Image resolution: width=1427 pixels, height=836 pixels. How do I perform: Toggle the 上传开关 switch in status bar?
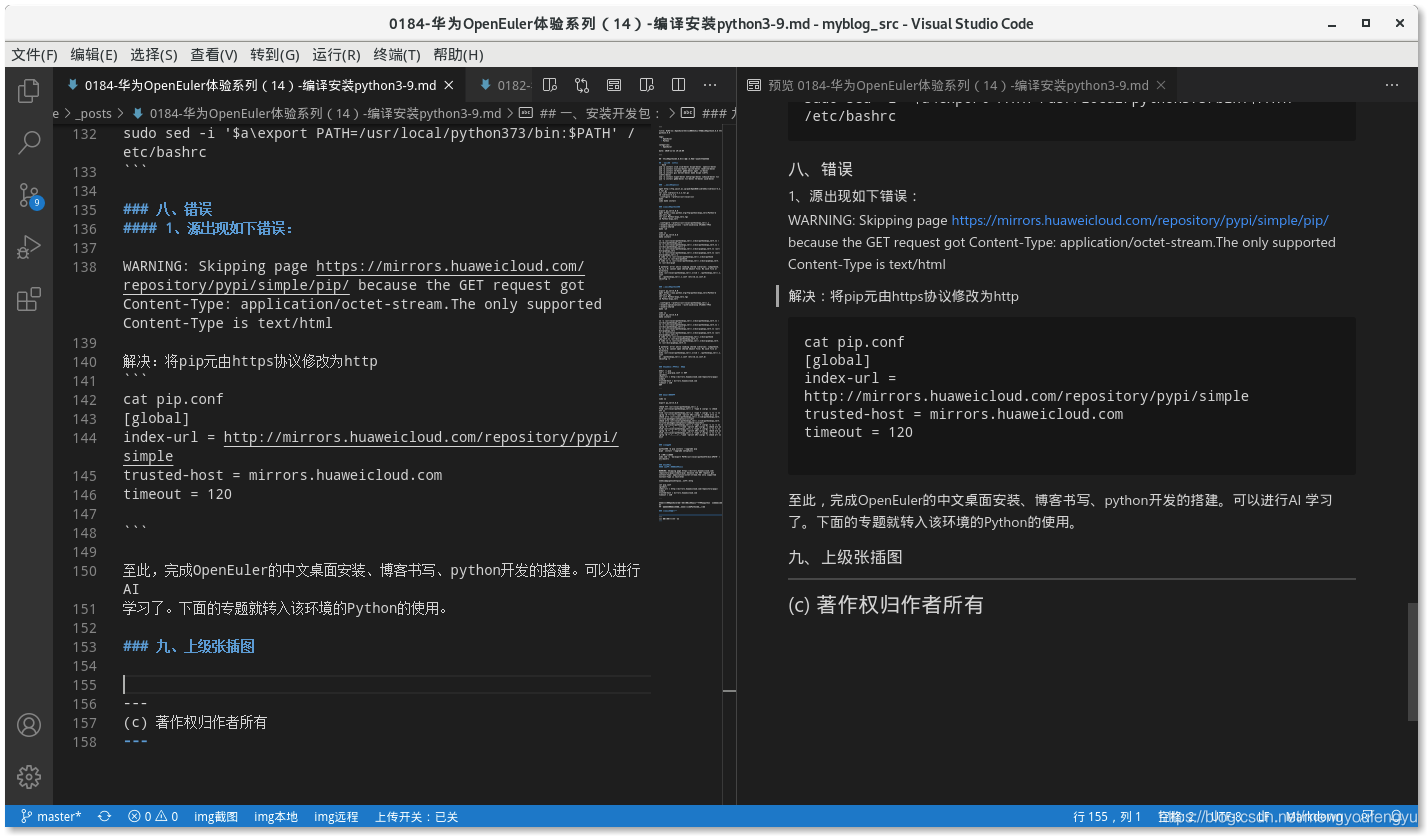[416, 817]
